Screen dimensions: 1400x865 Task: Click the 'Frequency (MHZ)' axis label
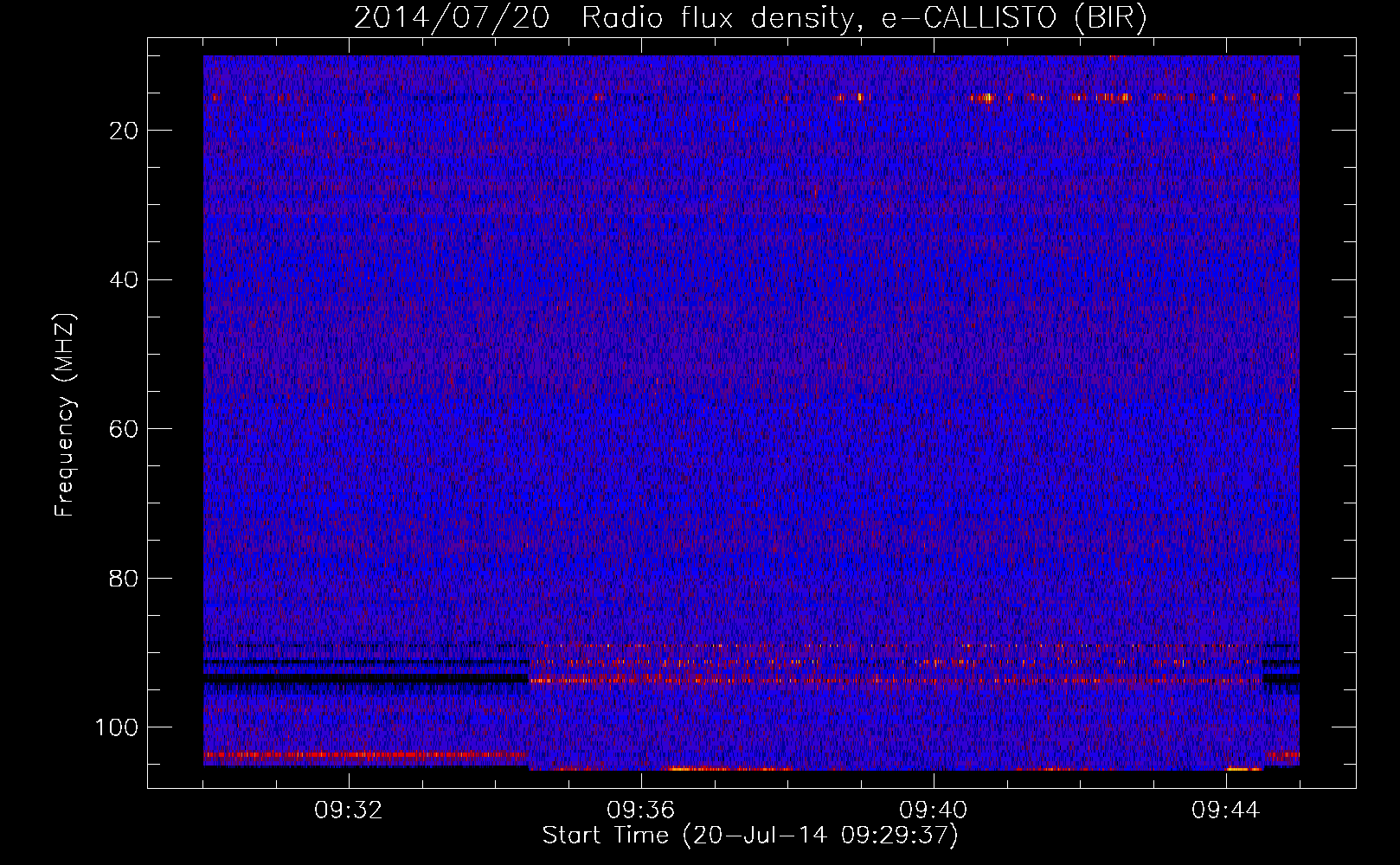[x=65, y=414]
